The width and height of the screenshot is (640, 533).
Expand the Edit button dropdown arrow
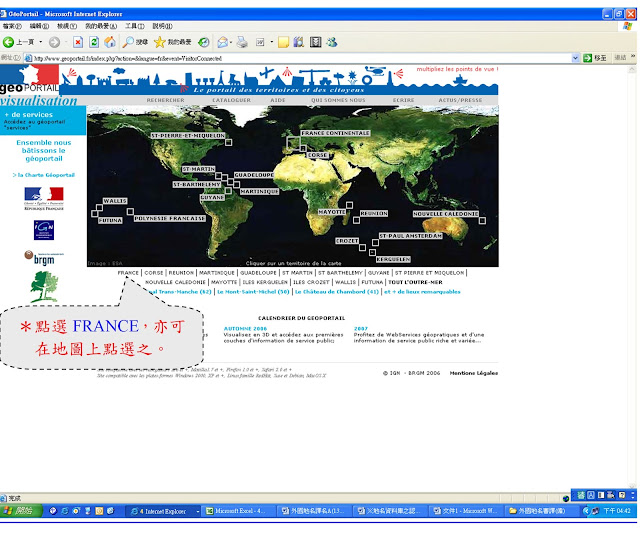pyautogui.click(x=271, y=42)
